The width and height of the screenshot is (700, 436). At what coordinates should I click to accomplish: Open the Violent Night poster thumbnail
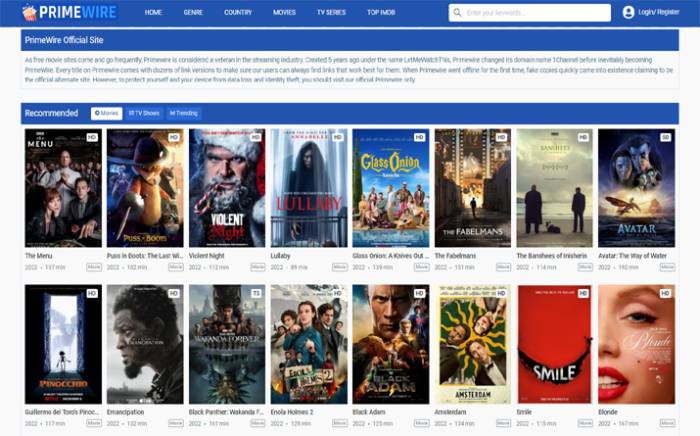(x=226, y=187)
